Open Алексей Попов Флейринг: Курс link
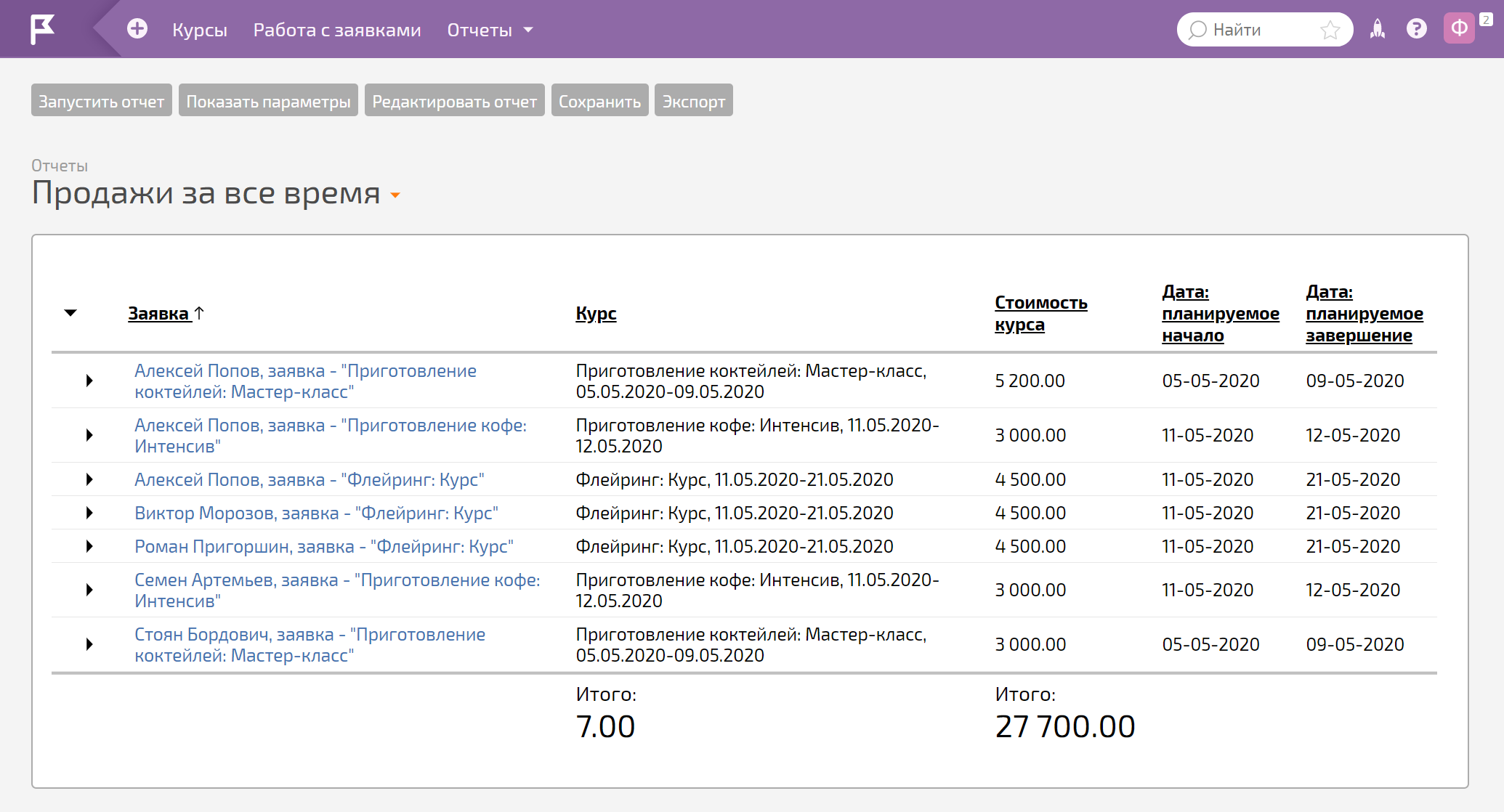This screenshot has width=1504, height=812. [310, 479]
